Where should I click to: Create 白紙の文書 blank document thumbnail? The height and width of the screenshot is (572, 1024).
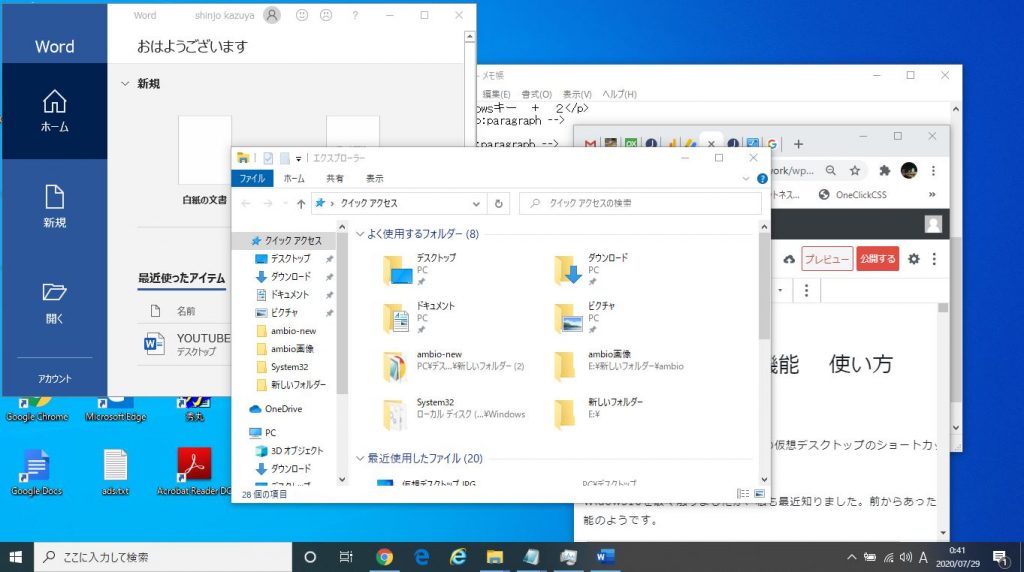click(x=204, y=150)
